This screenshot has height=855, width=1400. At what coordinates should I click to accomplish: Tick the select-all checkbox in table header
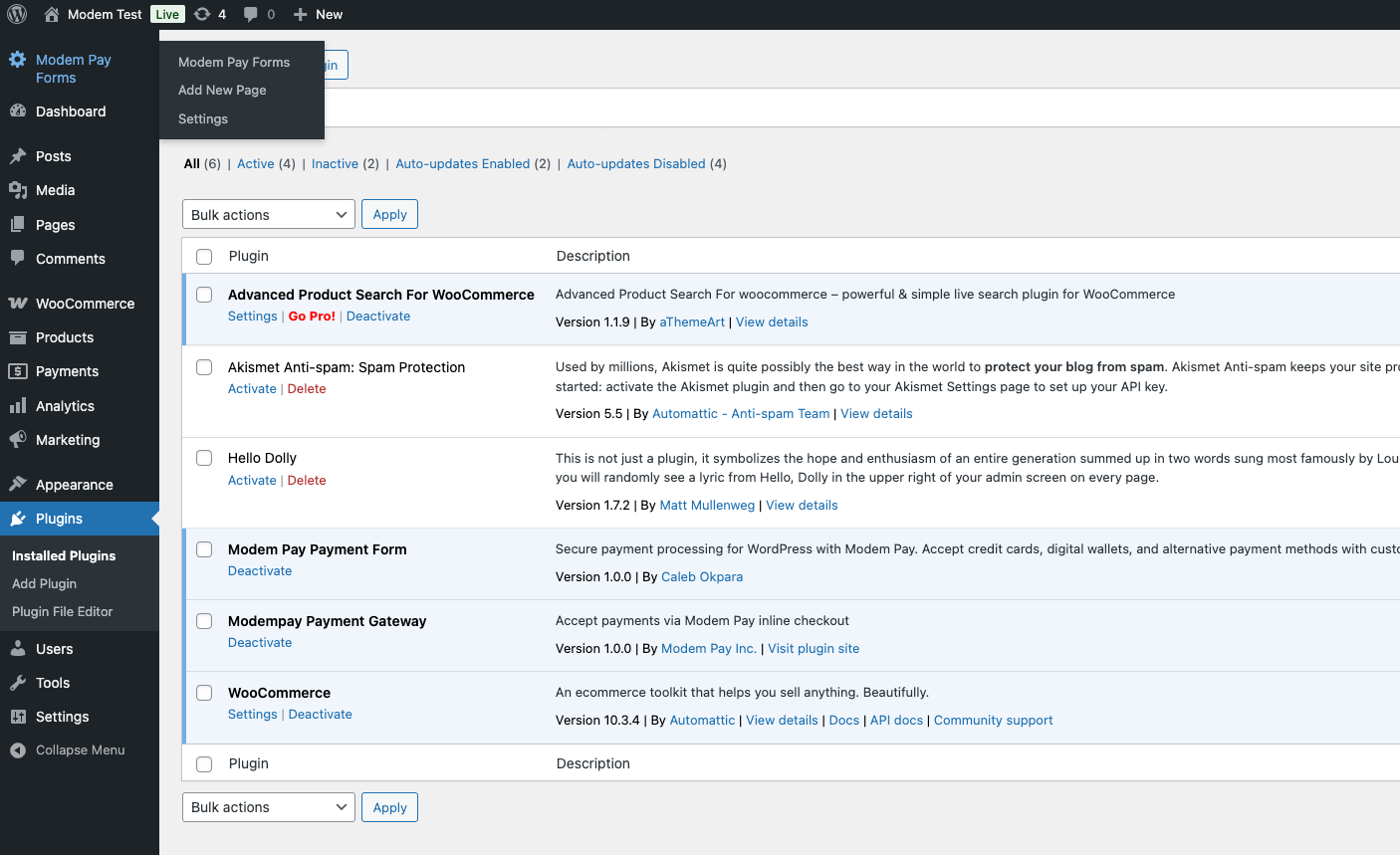point(204,257)
